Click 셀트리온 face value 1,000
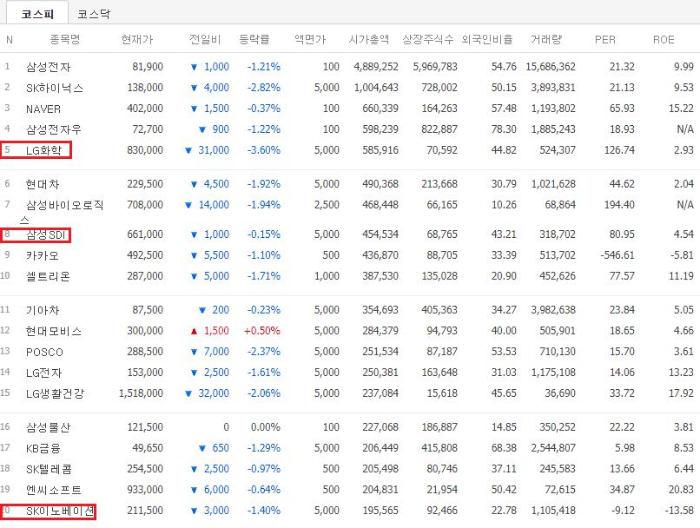 (x=327, y=276)
